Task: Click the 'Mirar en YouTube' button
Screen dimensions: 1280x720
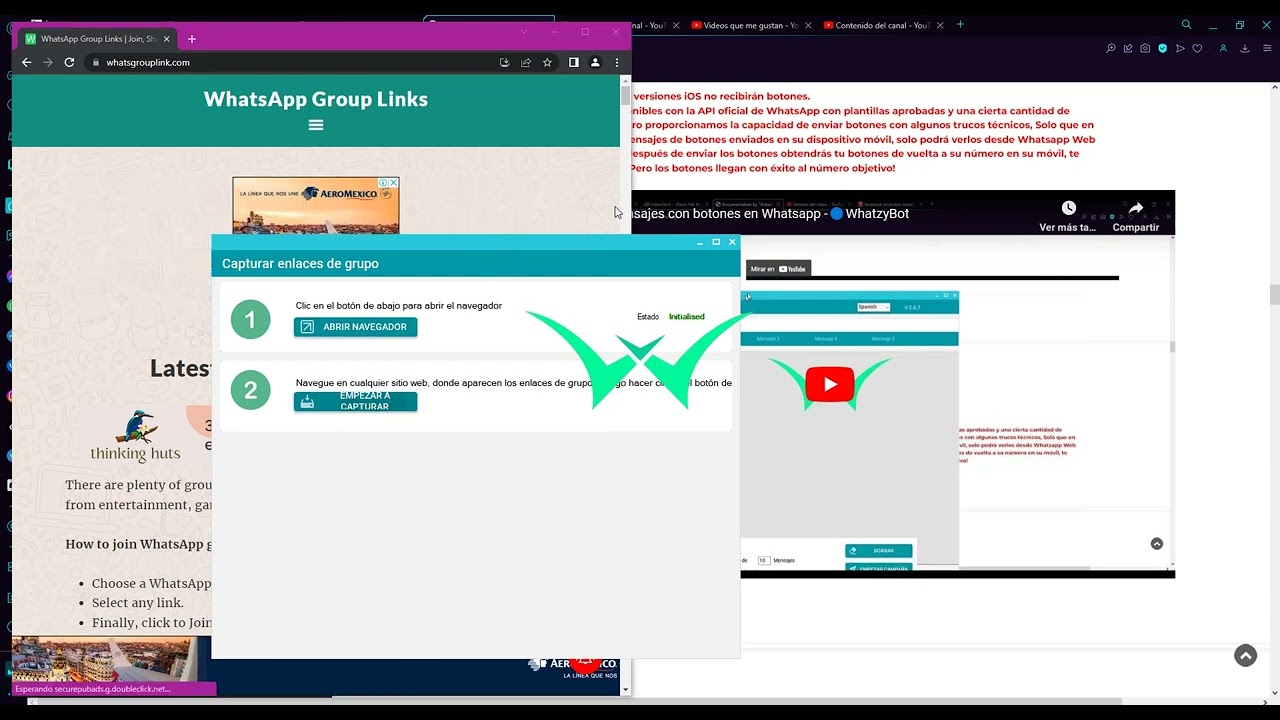Action: [x=778, y=268]
